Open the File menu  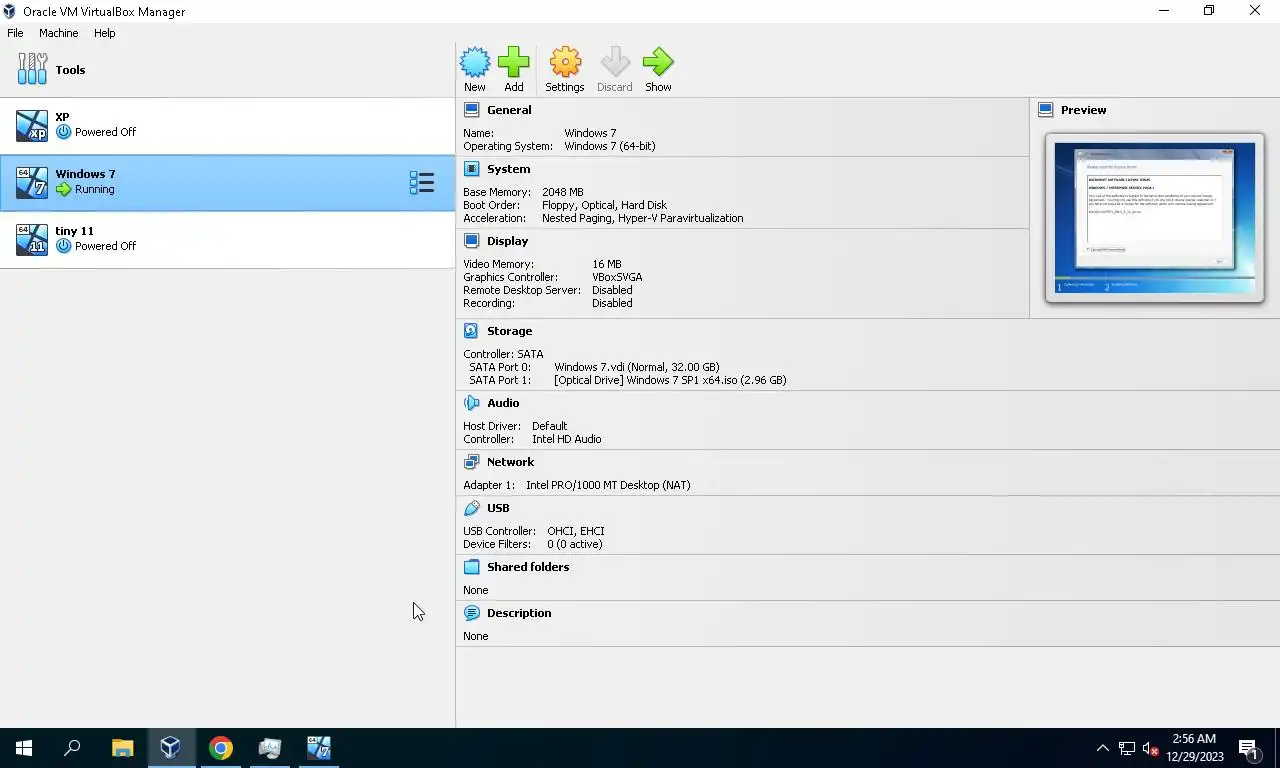click(x=15, y=33)
